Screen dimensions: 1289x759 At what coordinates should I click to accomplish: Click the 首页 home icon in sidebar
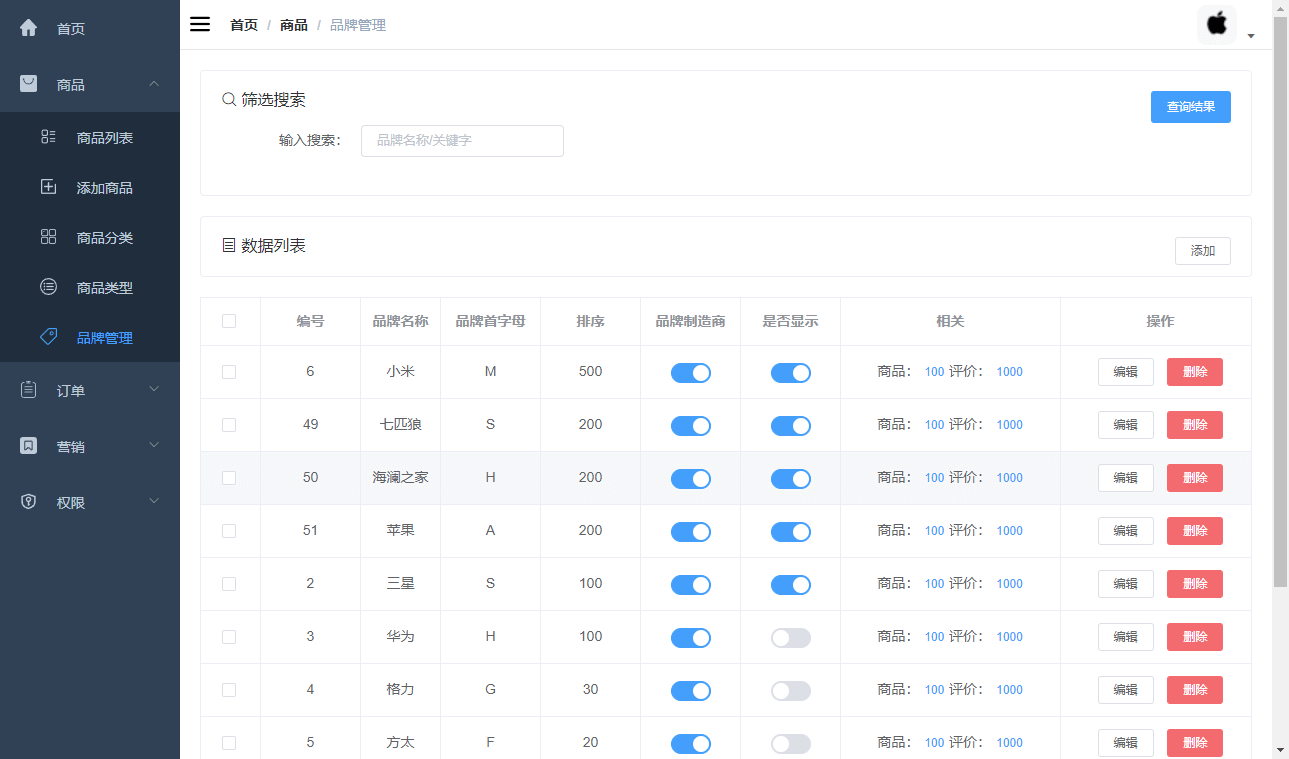tap(27, 28)
